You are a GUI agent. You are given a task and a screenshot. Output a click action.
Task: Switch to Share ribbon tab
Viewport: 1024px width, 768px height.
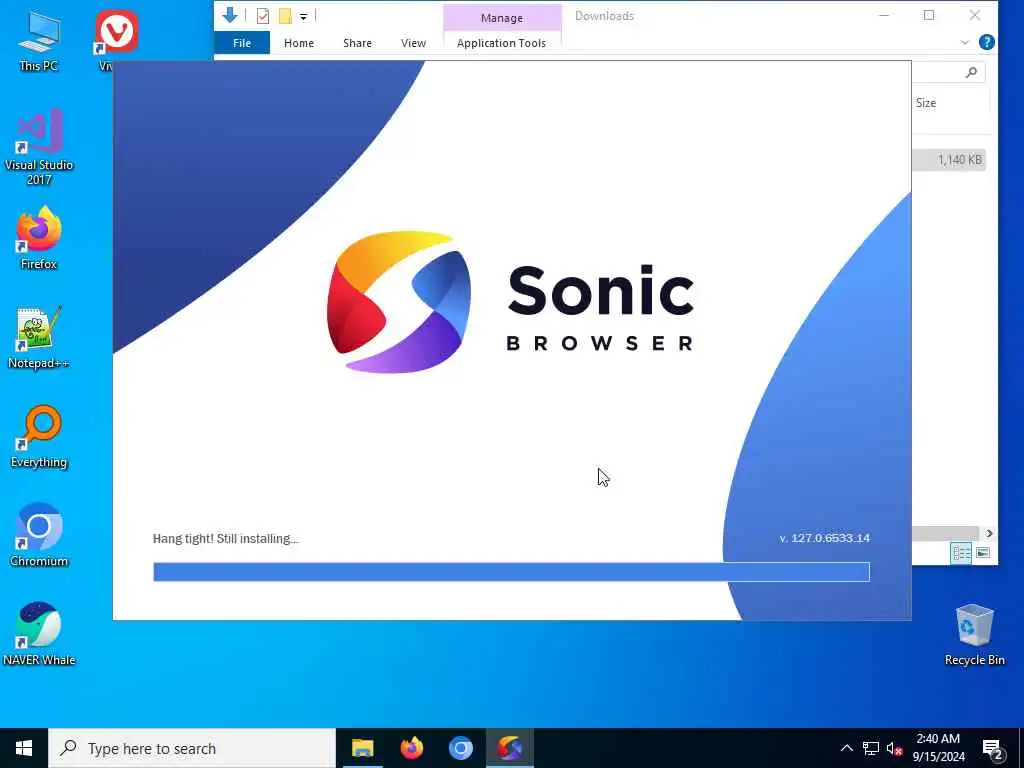pos(357,43)
